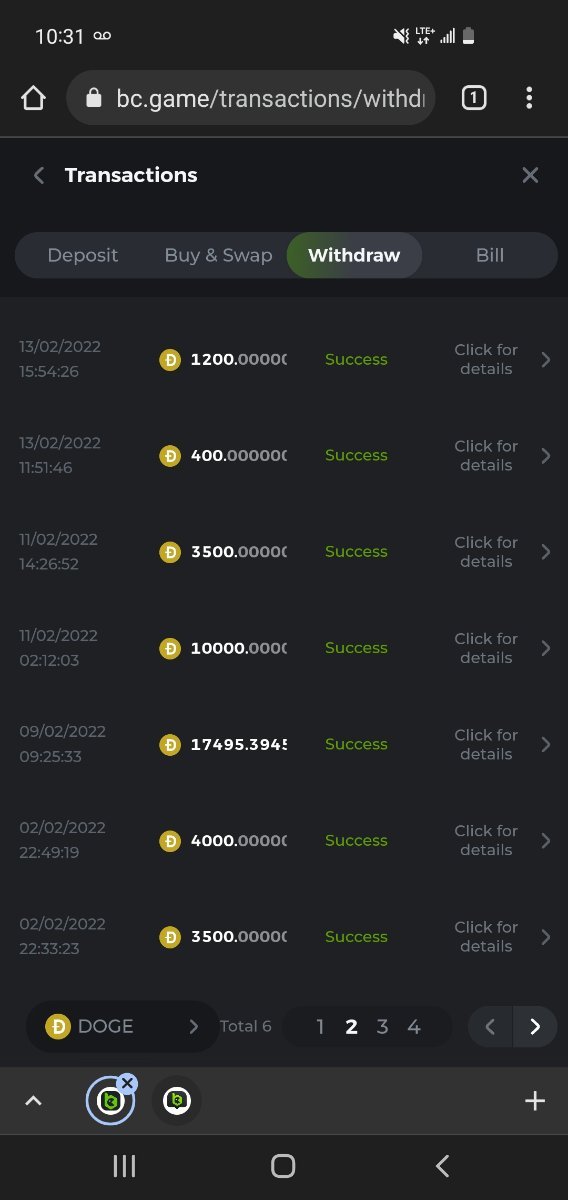568x1200 pixels.
Task: Open the browser three-dot menu
Action: coord(529,98)
